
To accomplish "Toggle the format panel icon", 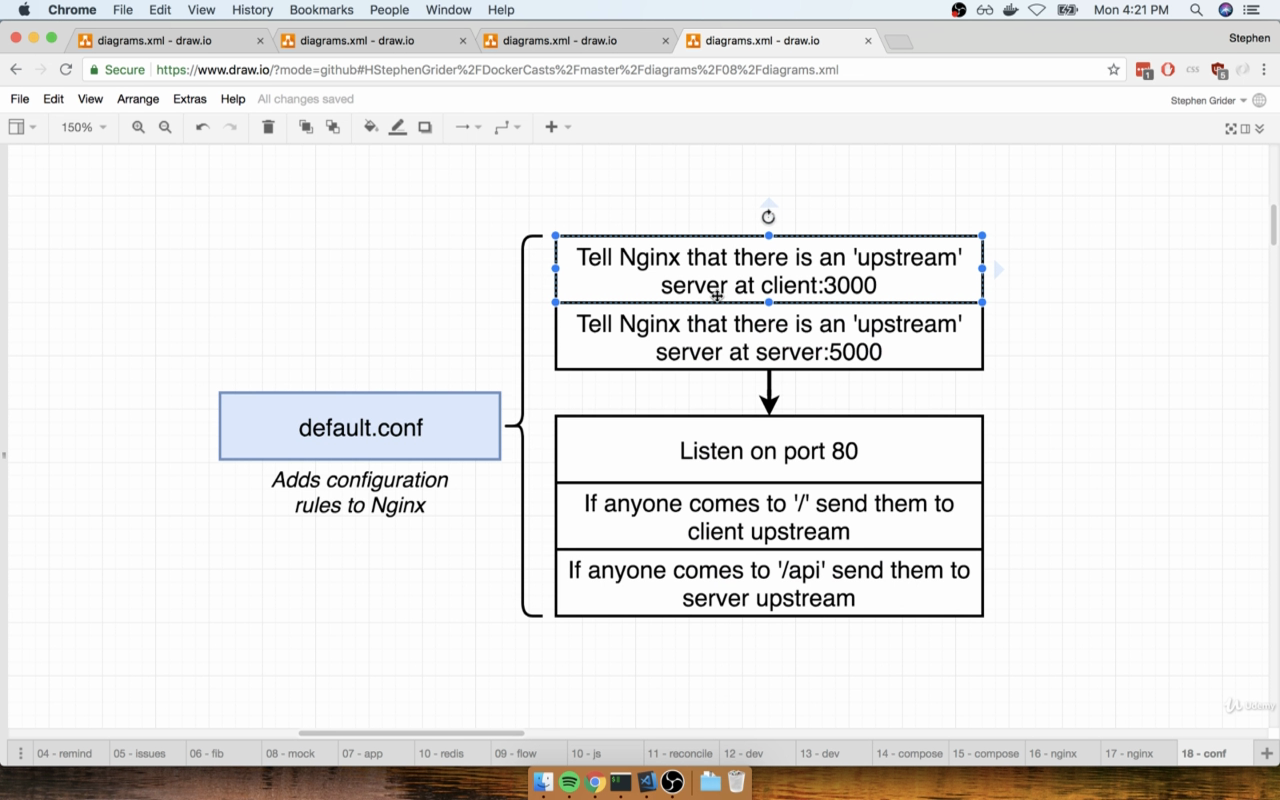I will pyautogui.click(x=1245, y=128).
